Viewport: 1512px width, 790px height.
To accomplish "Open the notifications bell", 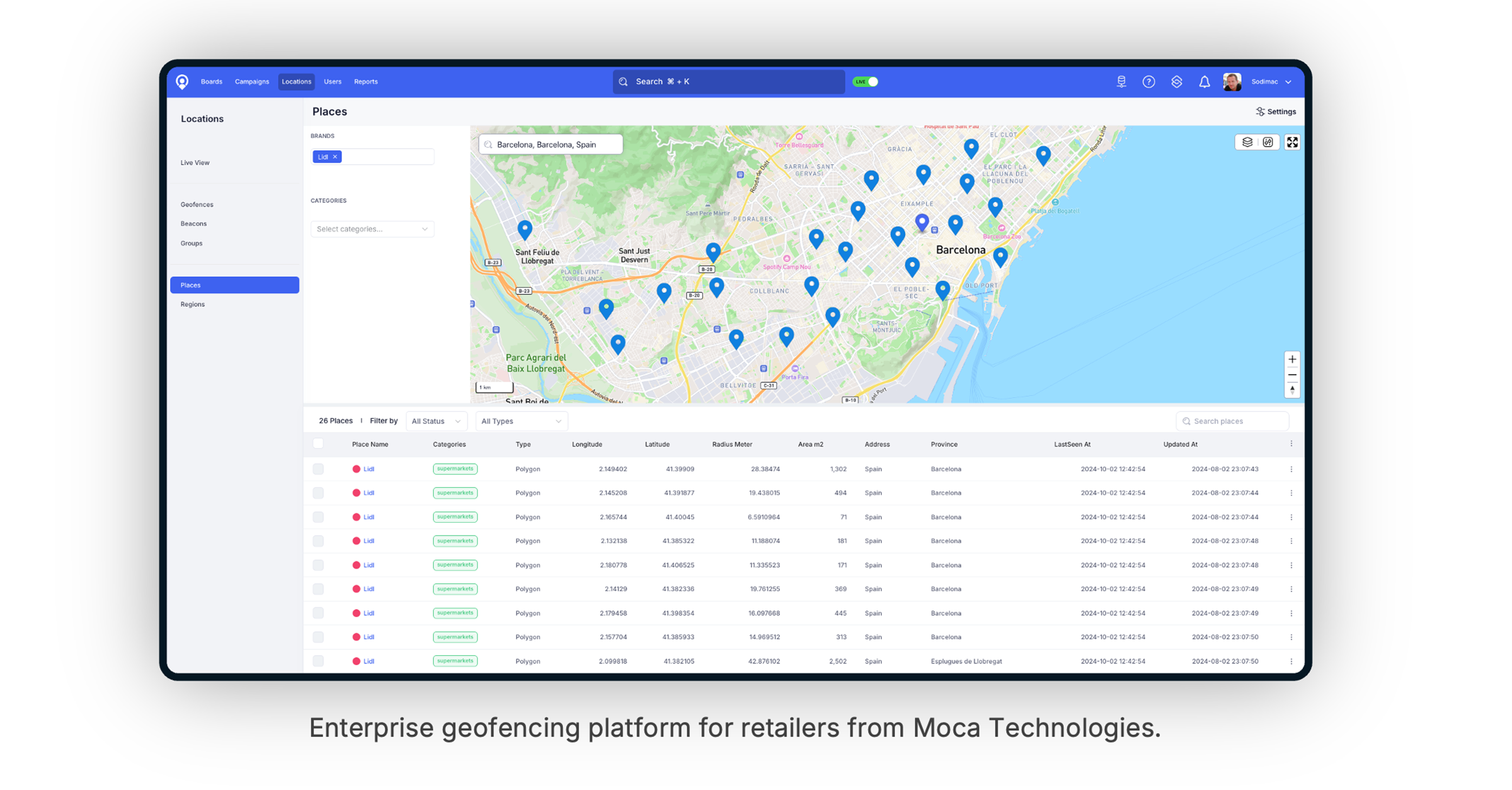I will coord(1205,81).
